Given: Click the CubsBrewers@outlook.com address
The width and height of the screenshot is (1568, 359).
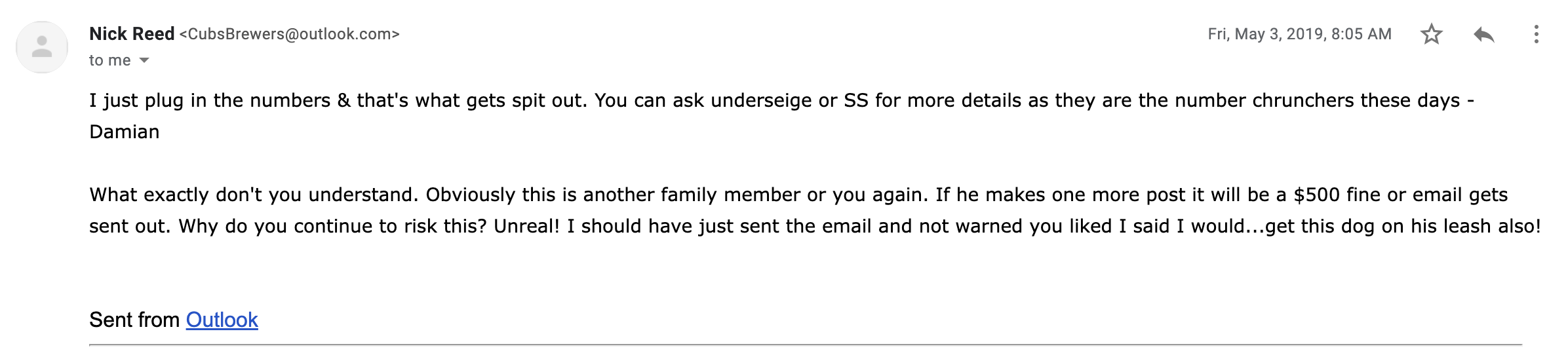Looking at the screenshot, I should pos(289,34).
